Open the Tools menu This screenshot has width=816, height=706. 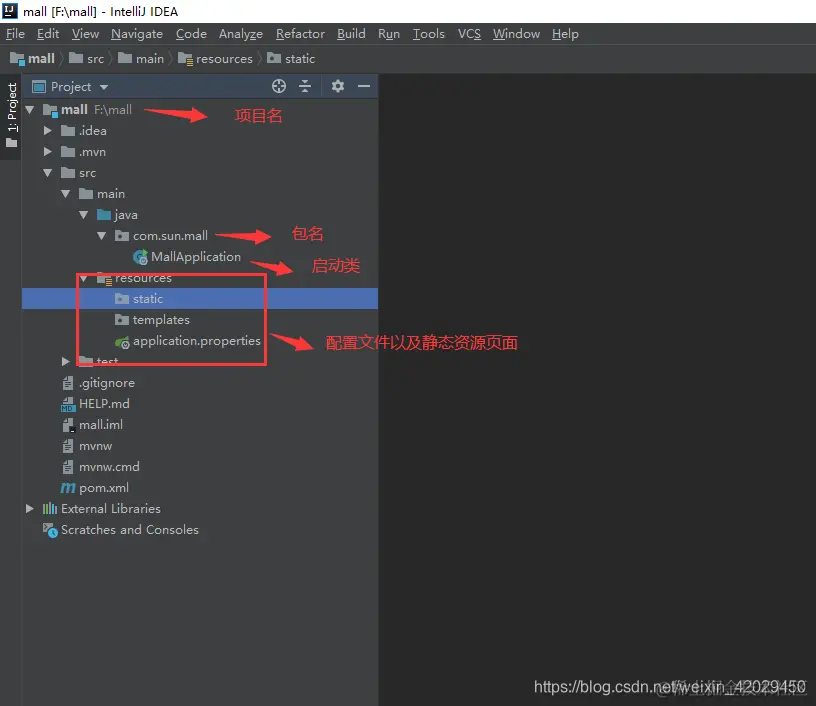pyautogui.click(x=429, y=34)
